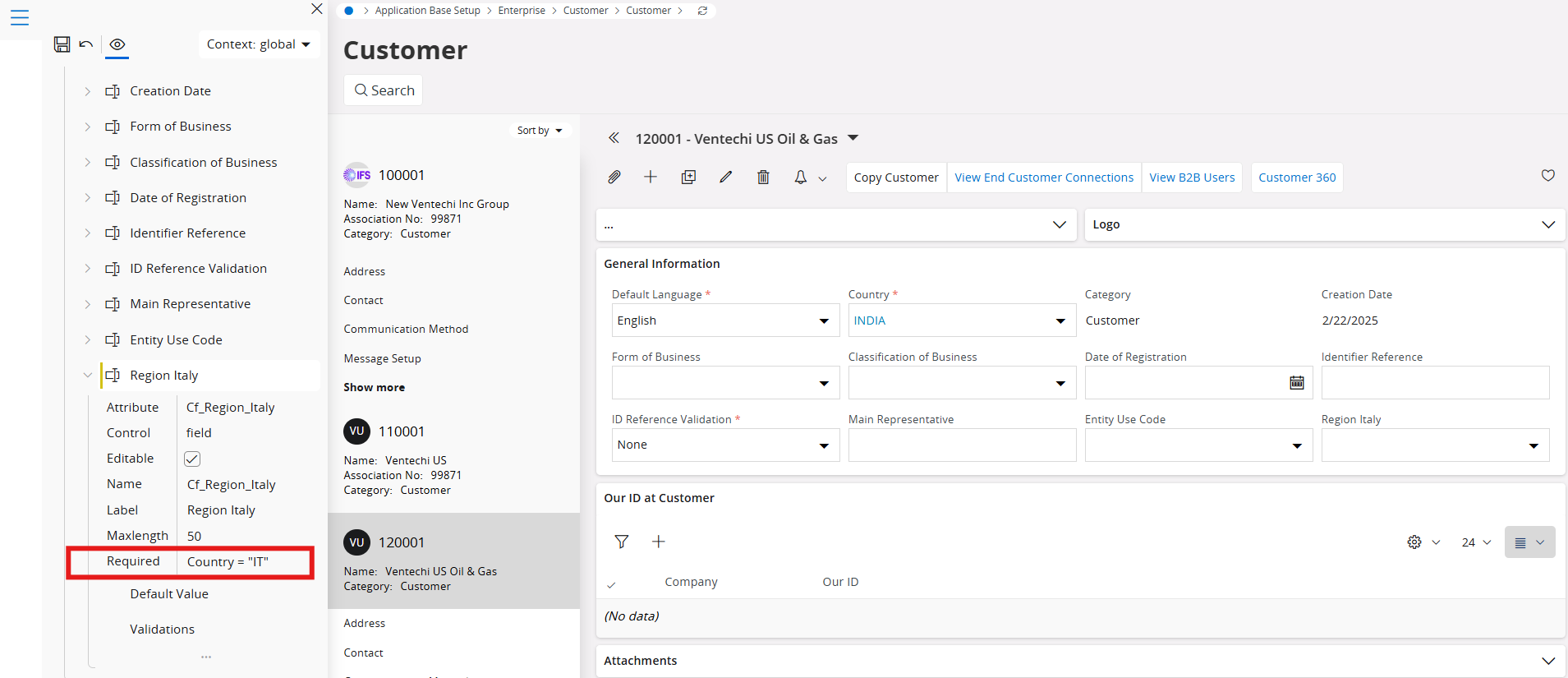
Task: Open the Validations section
Action: coord(163,630)
